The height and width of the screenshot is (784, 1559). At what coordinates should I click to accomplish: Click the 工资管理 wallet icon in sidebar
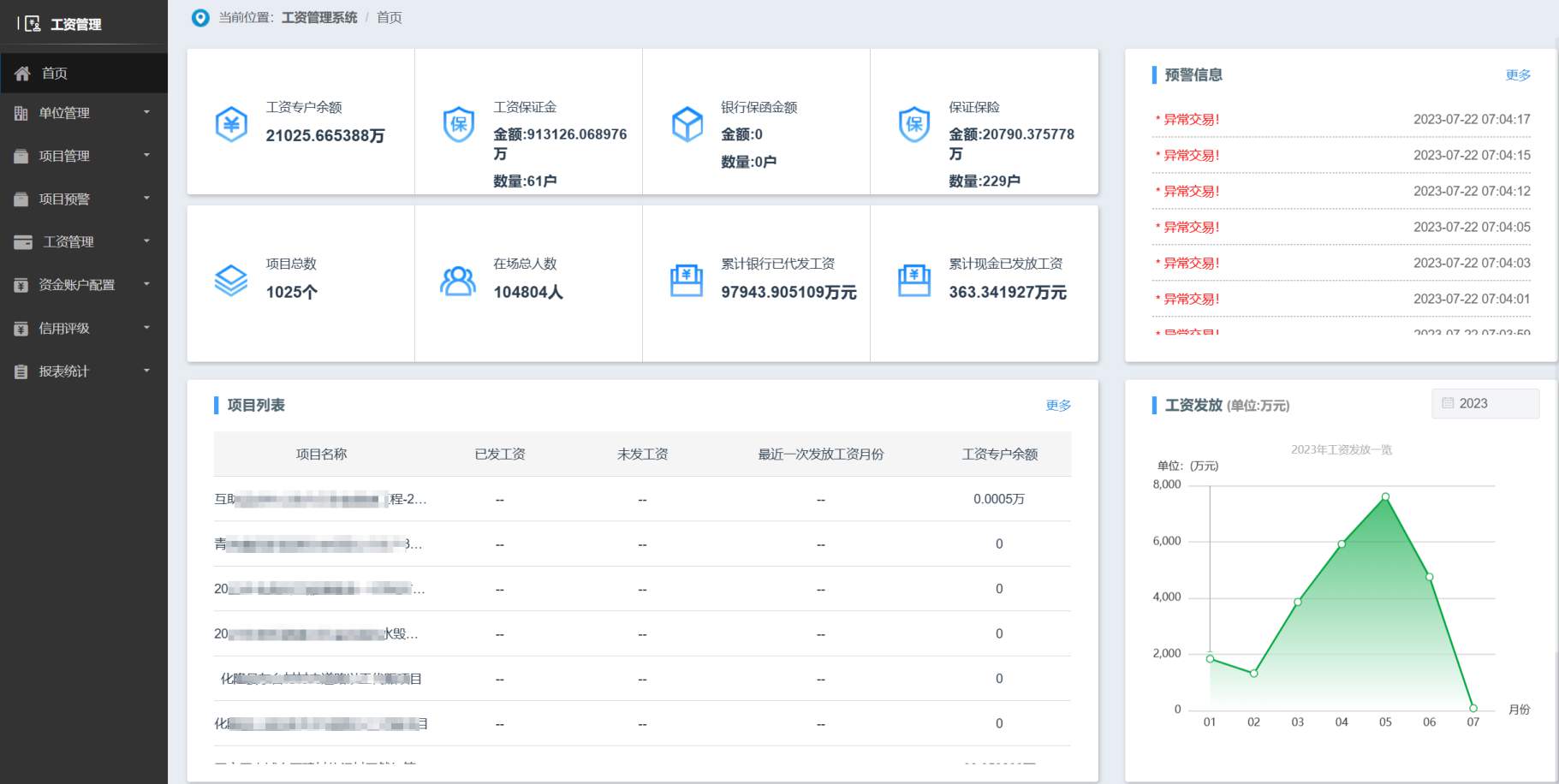(21, 241)
